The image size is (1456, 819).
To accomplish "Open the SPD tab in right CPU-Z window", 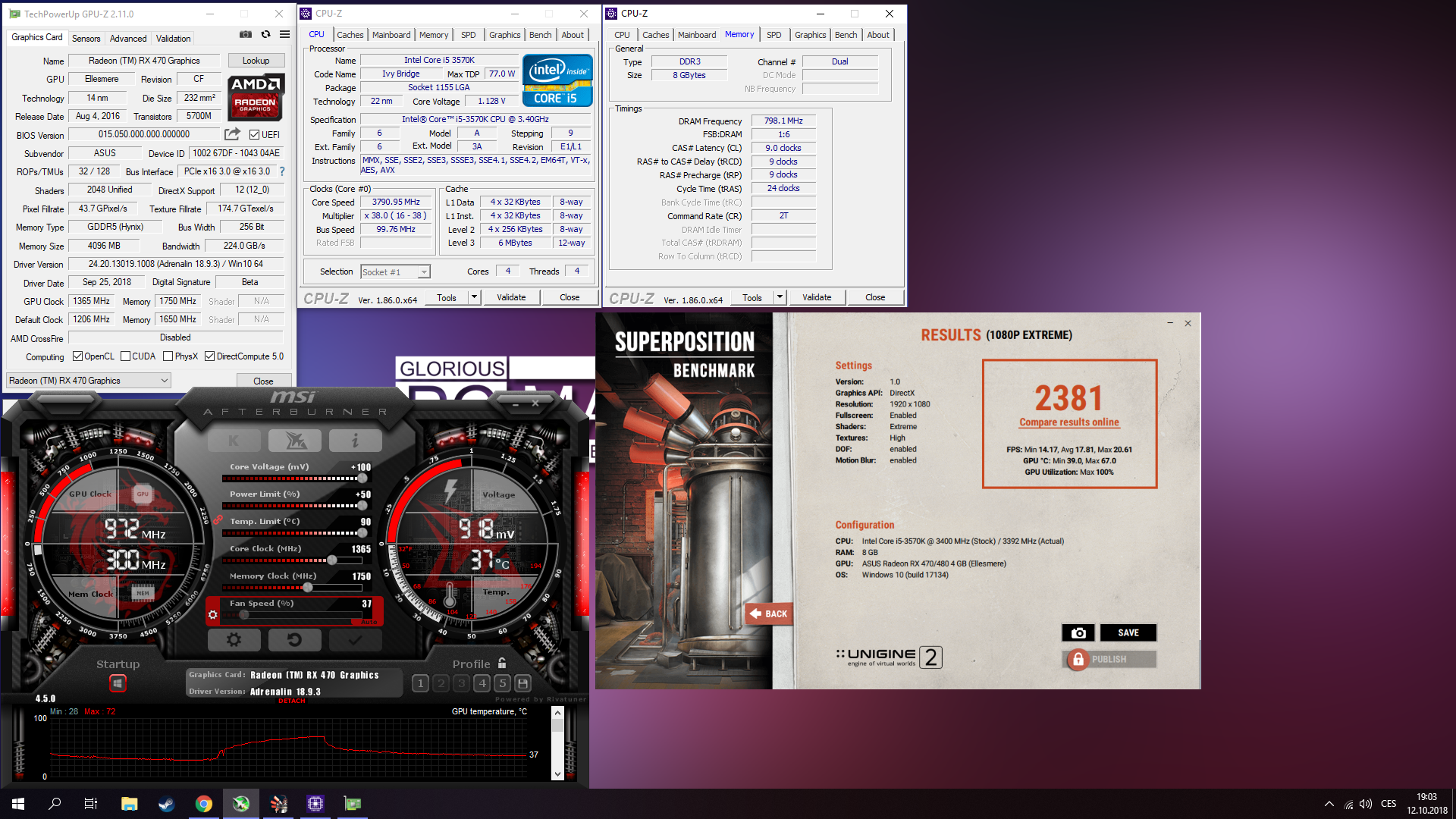I will tap(773, 35).
